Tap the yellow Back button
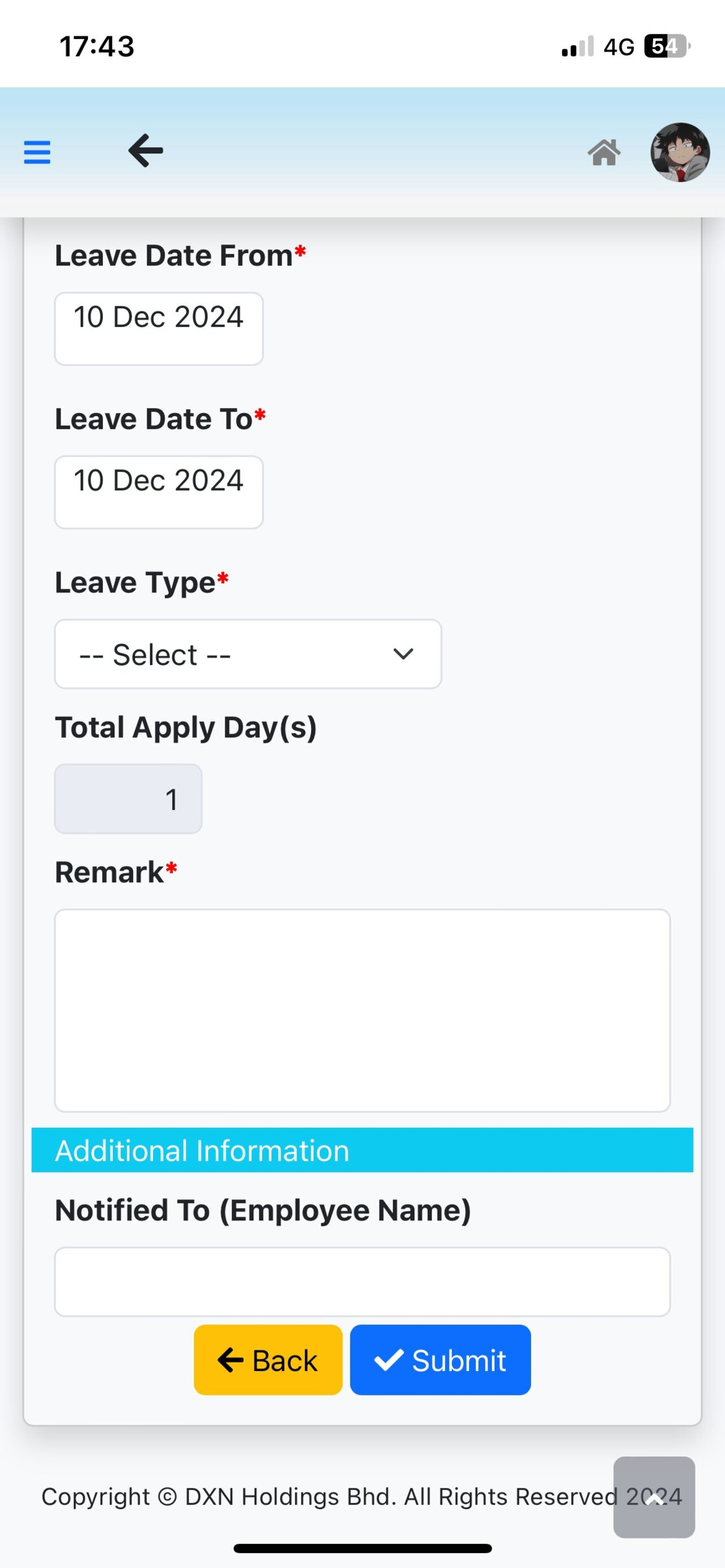The height and width of the screenshot is (1568, 725). pos(268,1360)
